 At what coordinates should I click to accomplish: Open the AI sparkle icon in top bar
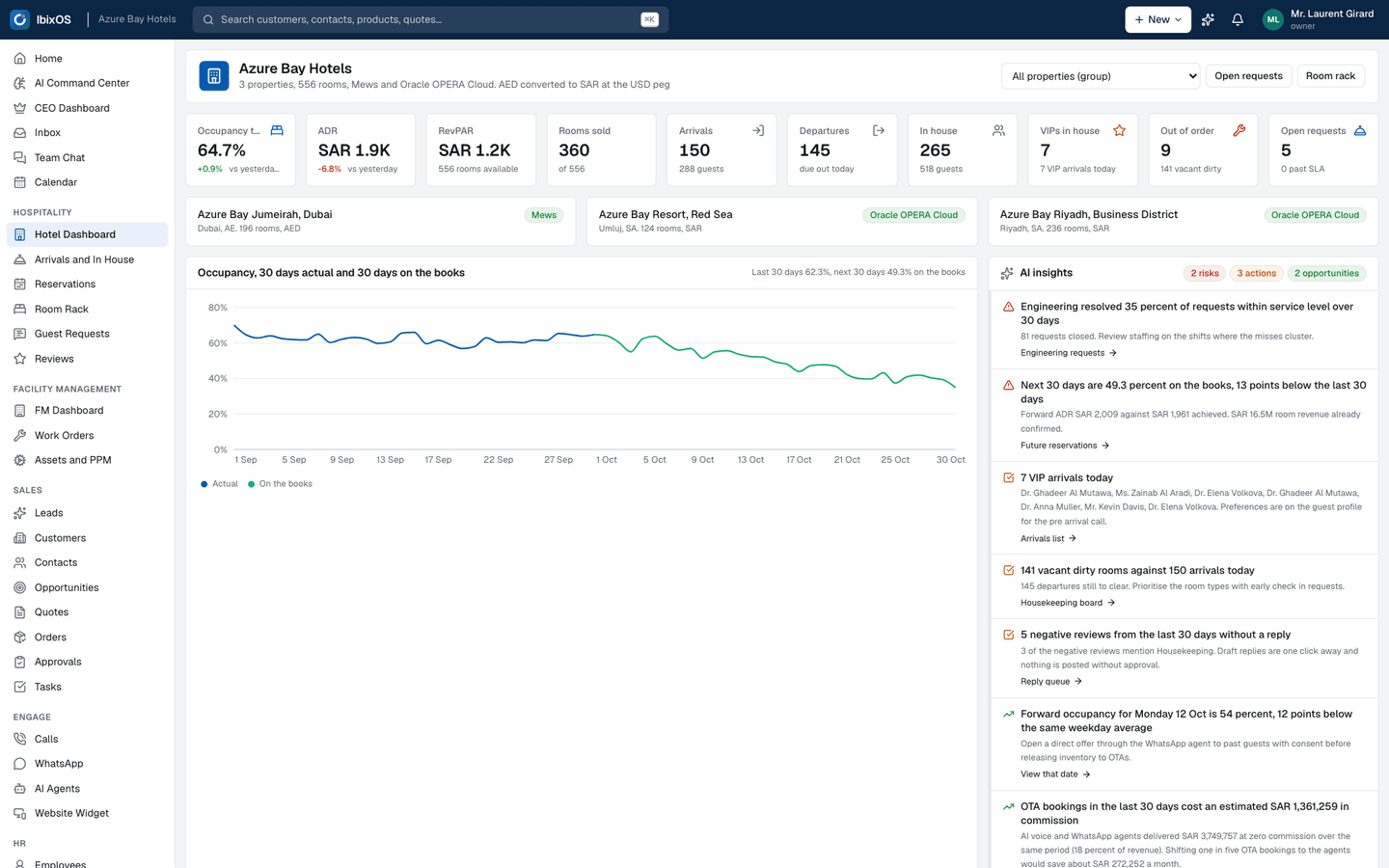[1208, 19]
